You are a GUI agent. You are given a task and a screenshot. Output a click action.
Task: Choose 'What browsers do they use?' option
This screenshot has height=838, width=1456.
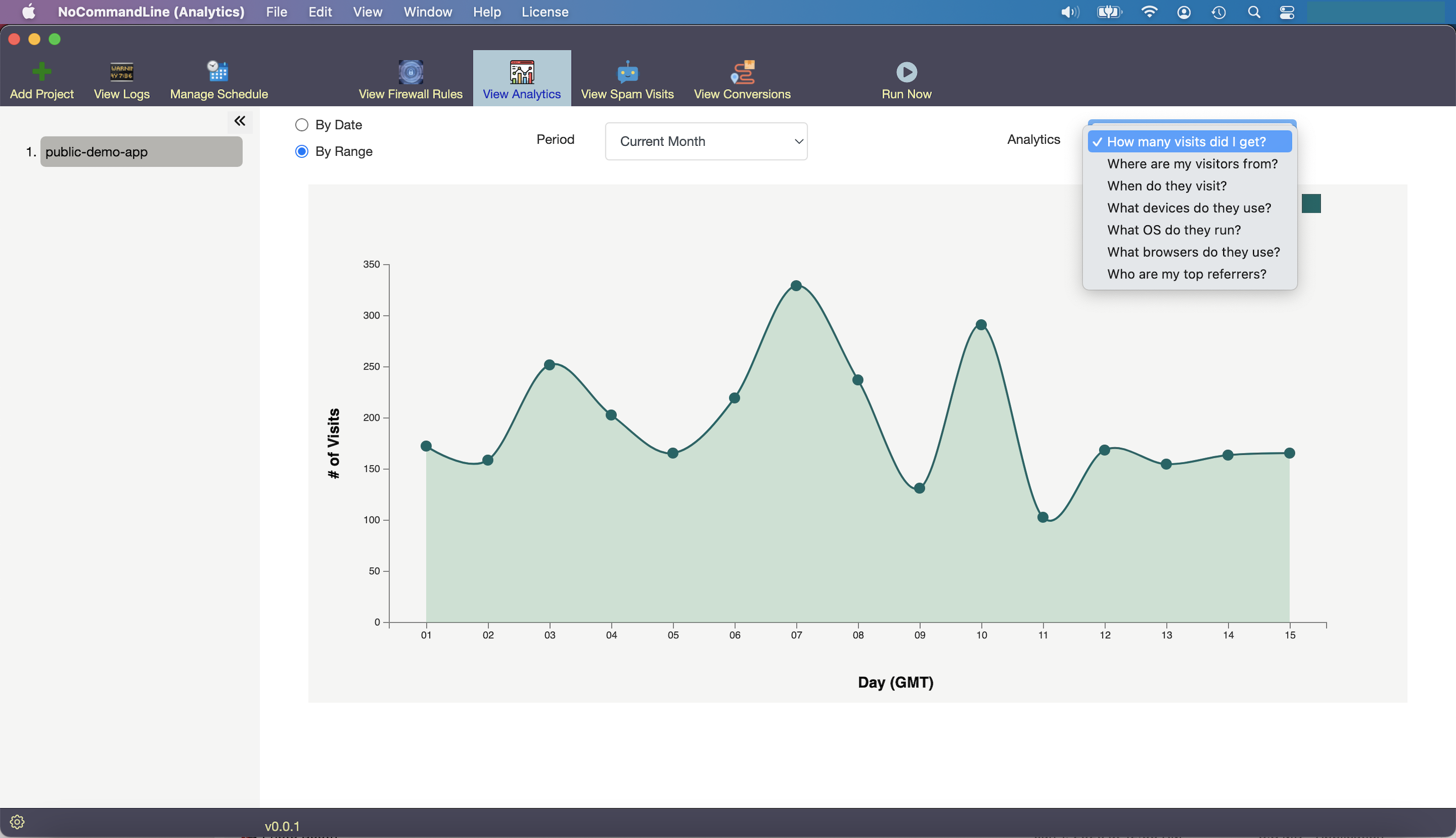click(1193, 252)
